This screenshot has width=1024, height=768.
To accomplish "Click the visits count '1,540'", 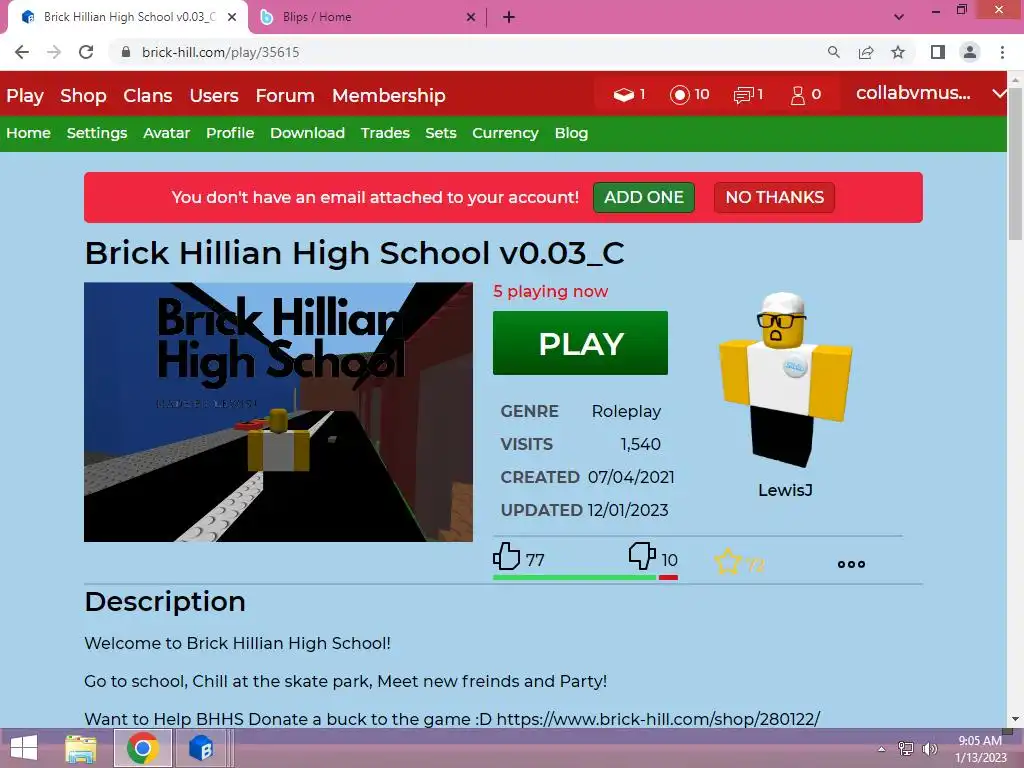I will click(641, 444).
